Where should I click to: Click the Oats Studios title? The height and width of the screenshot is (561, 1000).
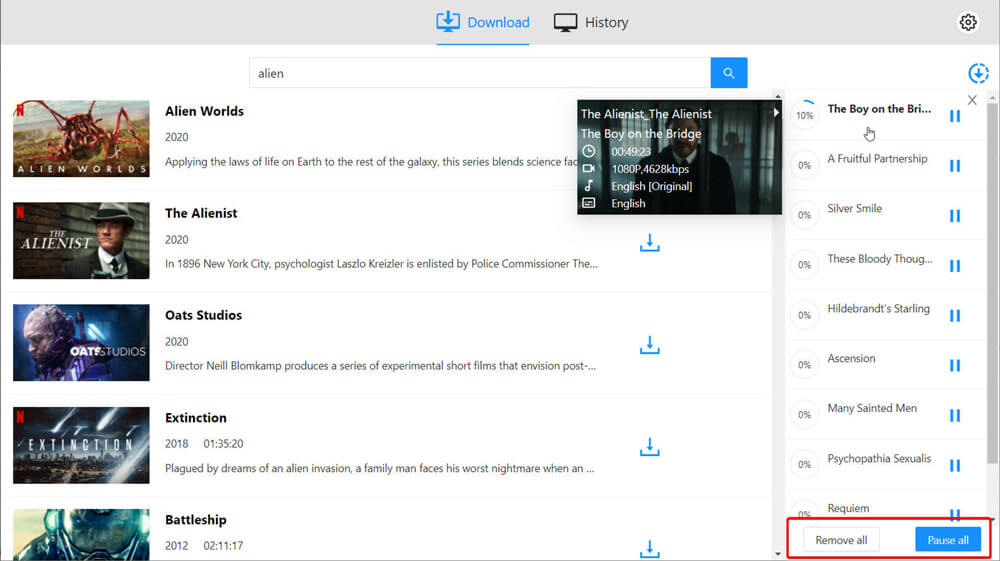tap(203, 315)
